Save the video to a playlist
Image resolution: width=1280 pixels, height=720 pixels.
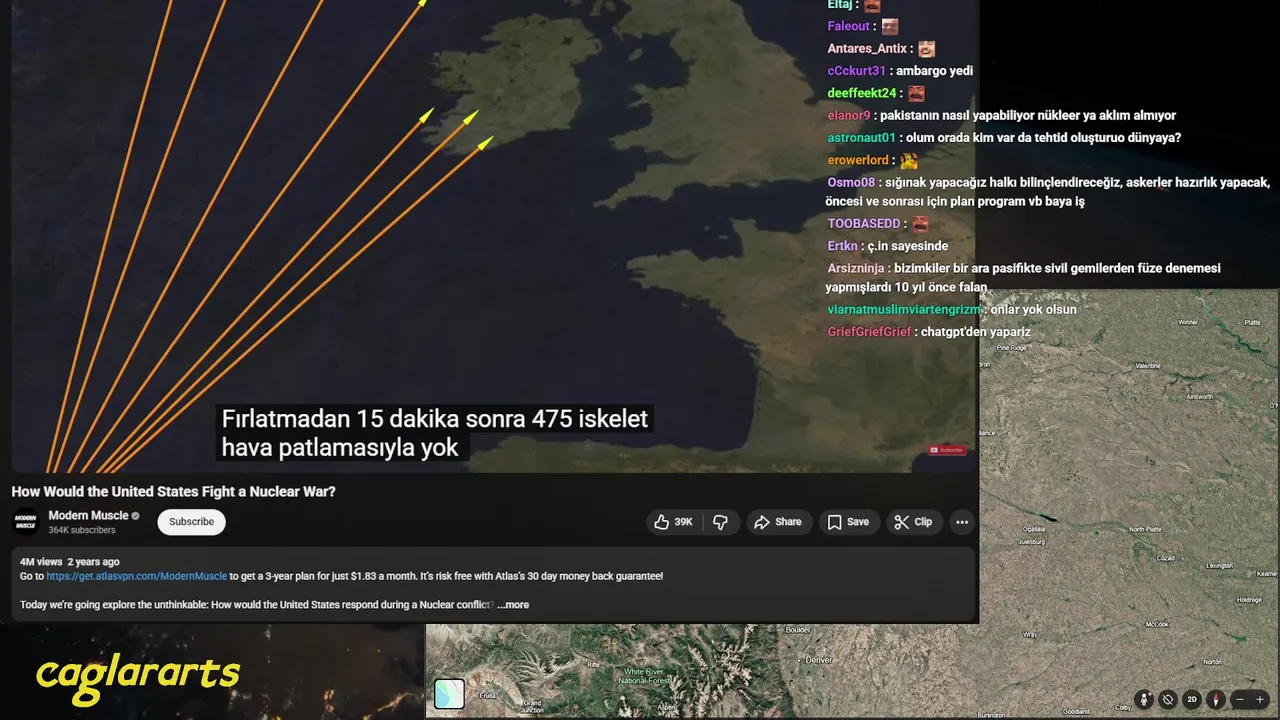(848, 522)
